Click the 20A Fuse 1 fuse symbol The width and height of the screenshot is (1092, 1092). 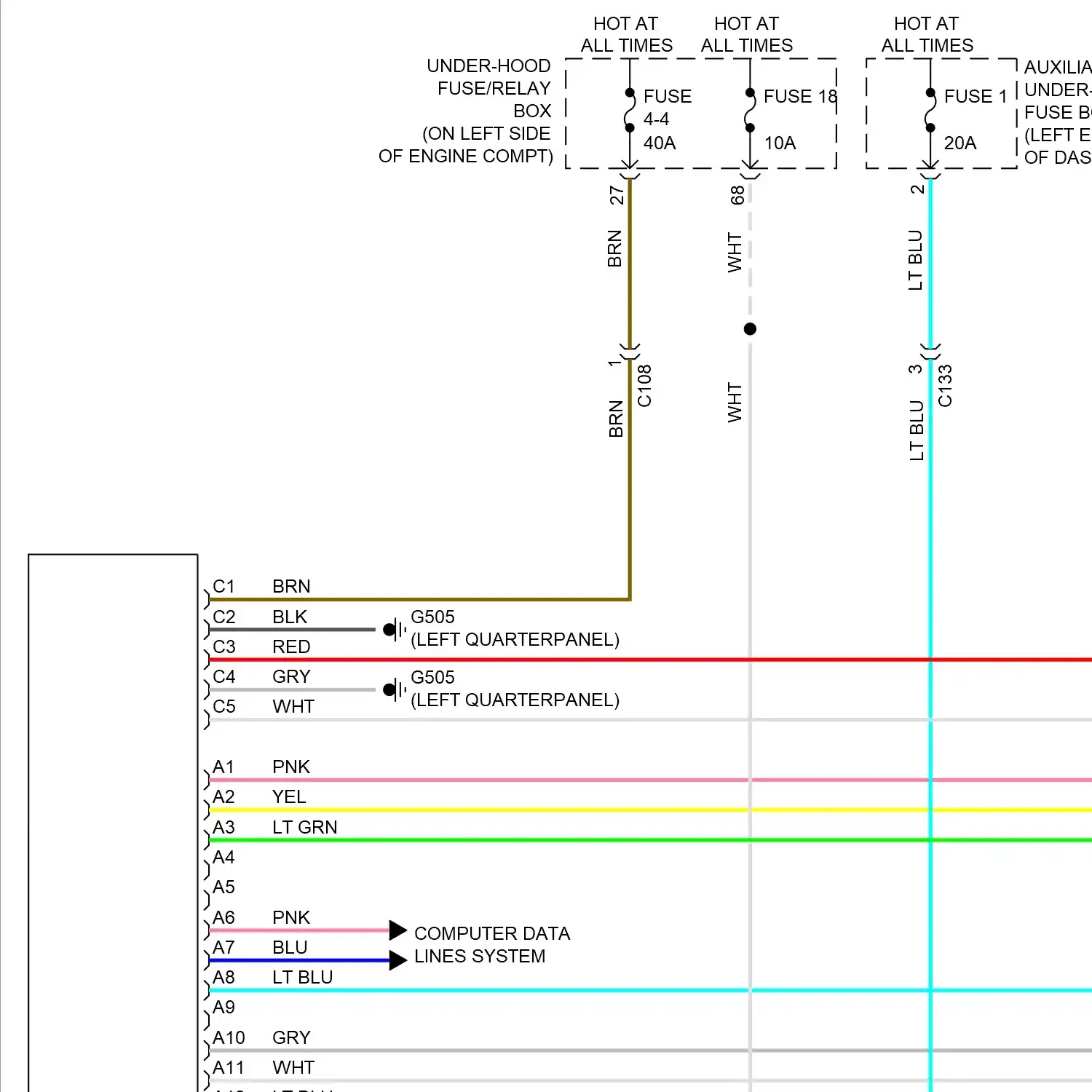[930, 111]
